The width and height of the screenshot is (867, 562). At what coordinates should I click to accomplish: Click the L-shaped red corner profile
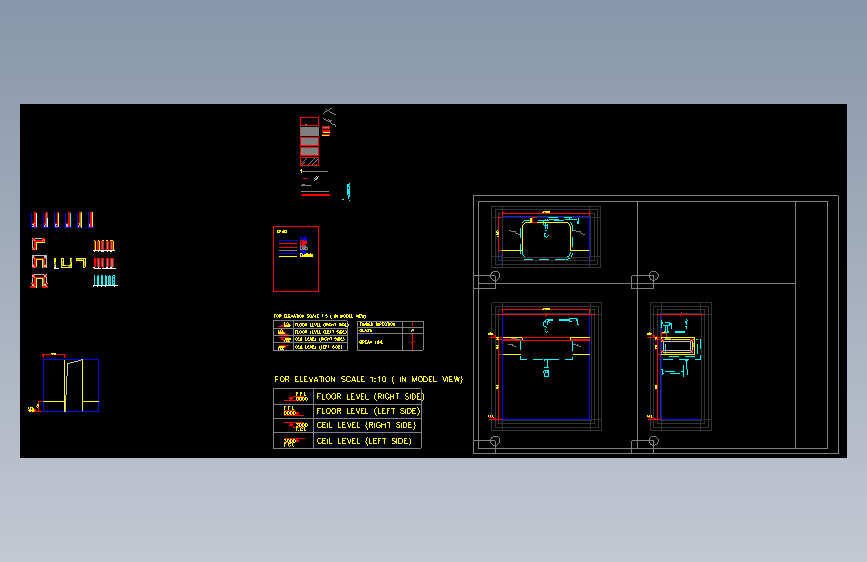click(38, 243)
